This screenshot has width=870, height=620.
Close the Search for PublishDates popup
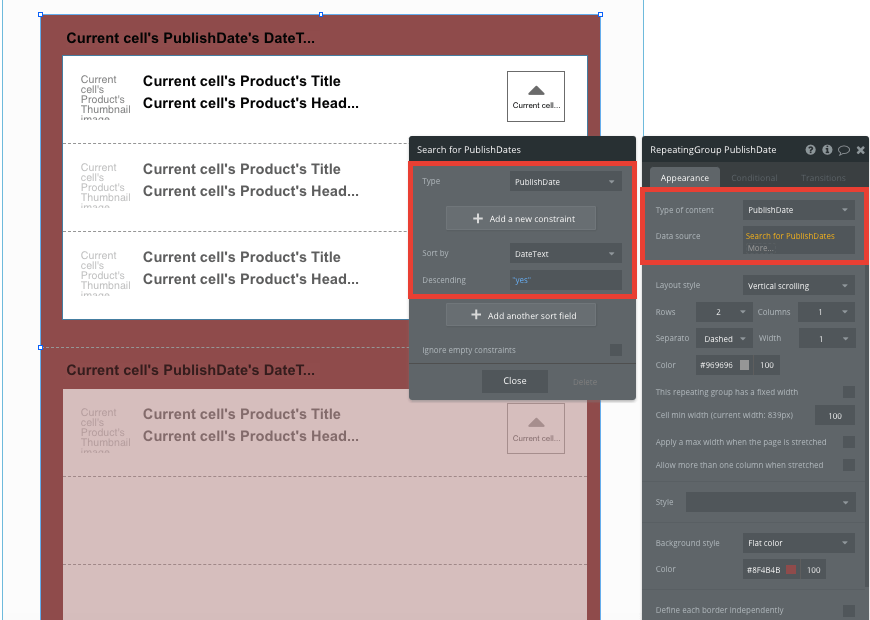[514, 381]
